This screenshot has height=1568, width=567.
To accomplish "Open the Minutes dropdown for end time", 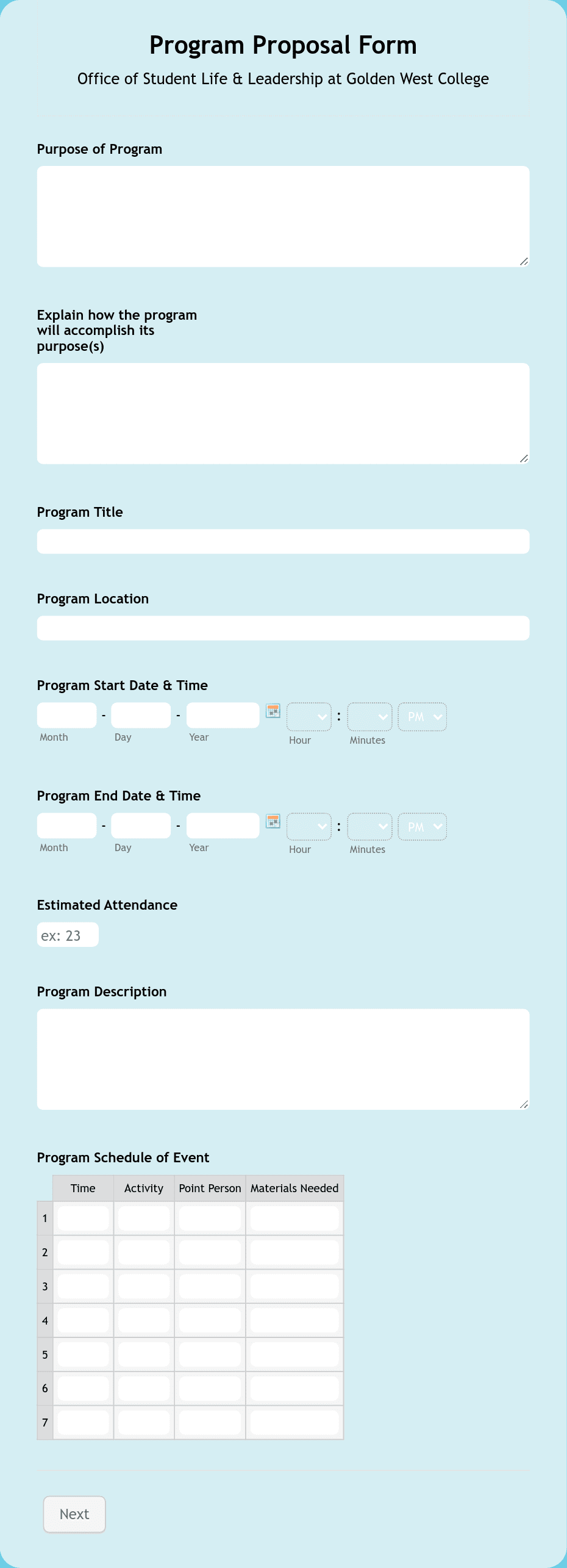I will point(369,827).
